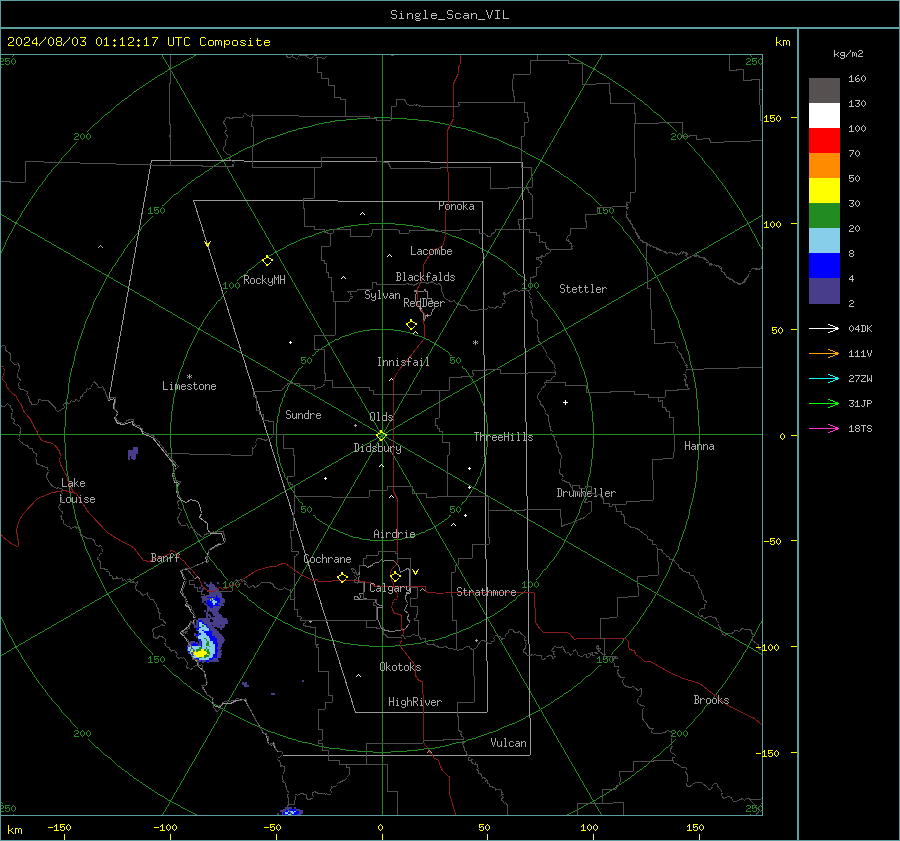Click the Banff town label
The width and height of the screenshot is (900, 841).
(165, 557)
